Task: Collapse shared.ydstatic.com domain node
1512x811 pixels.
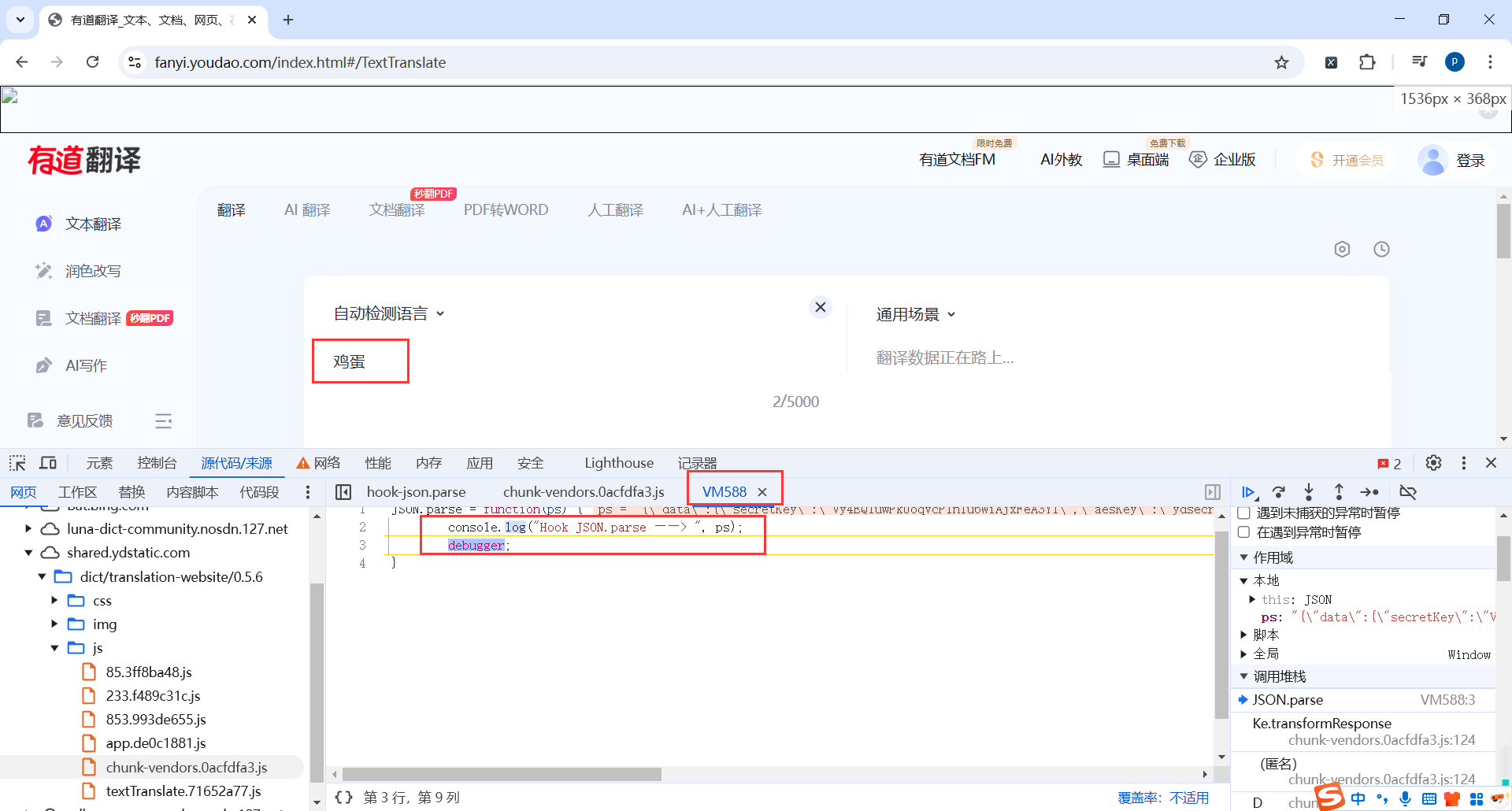Action: 28,553
